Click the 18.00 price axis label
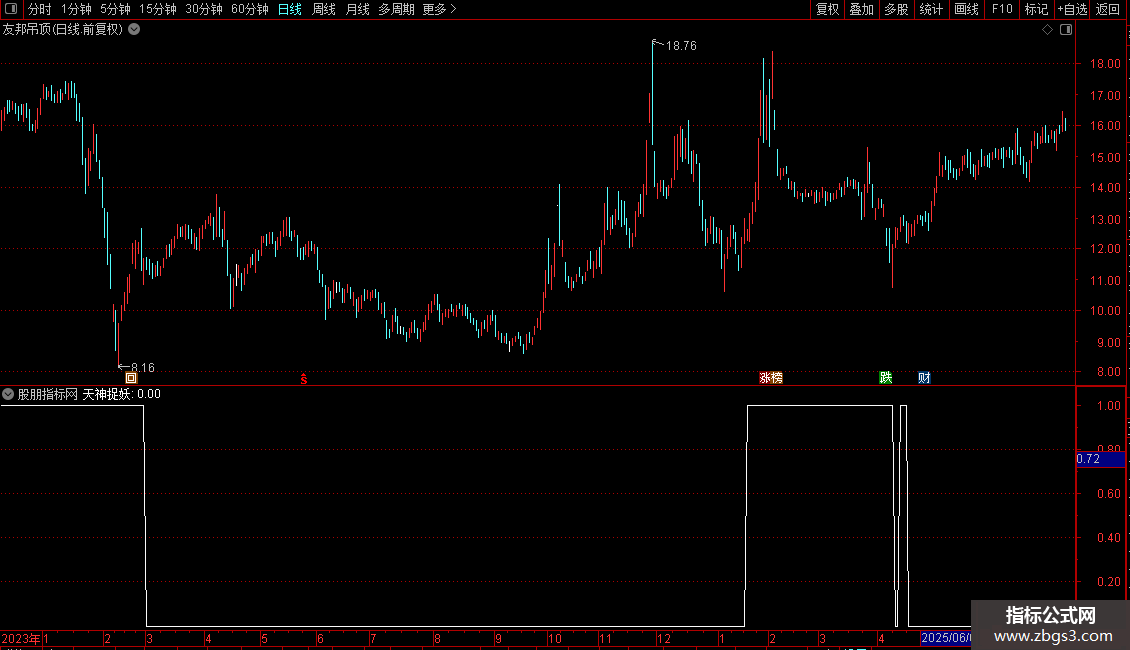 click(x=1105, y=63)
